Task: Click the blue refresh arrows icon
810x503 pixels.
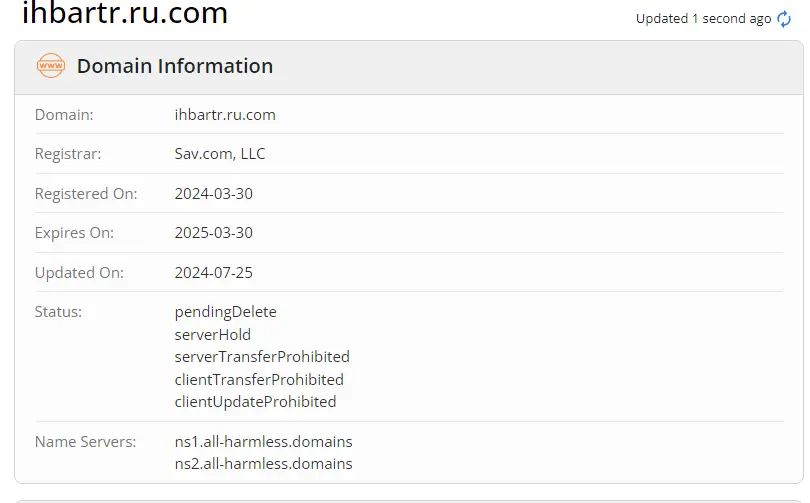Action: [784, 19]
